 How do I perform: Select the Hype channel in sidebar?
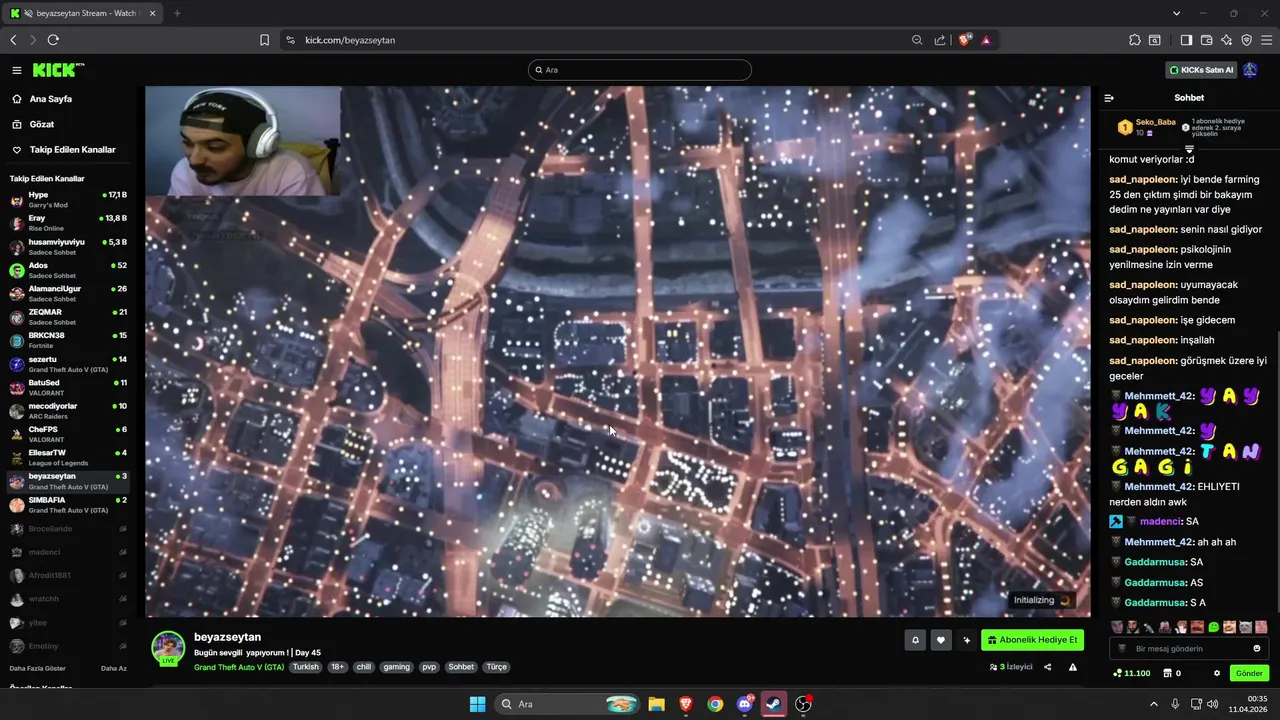tap(69, 199)
